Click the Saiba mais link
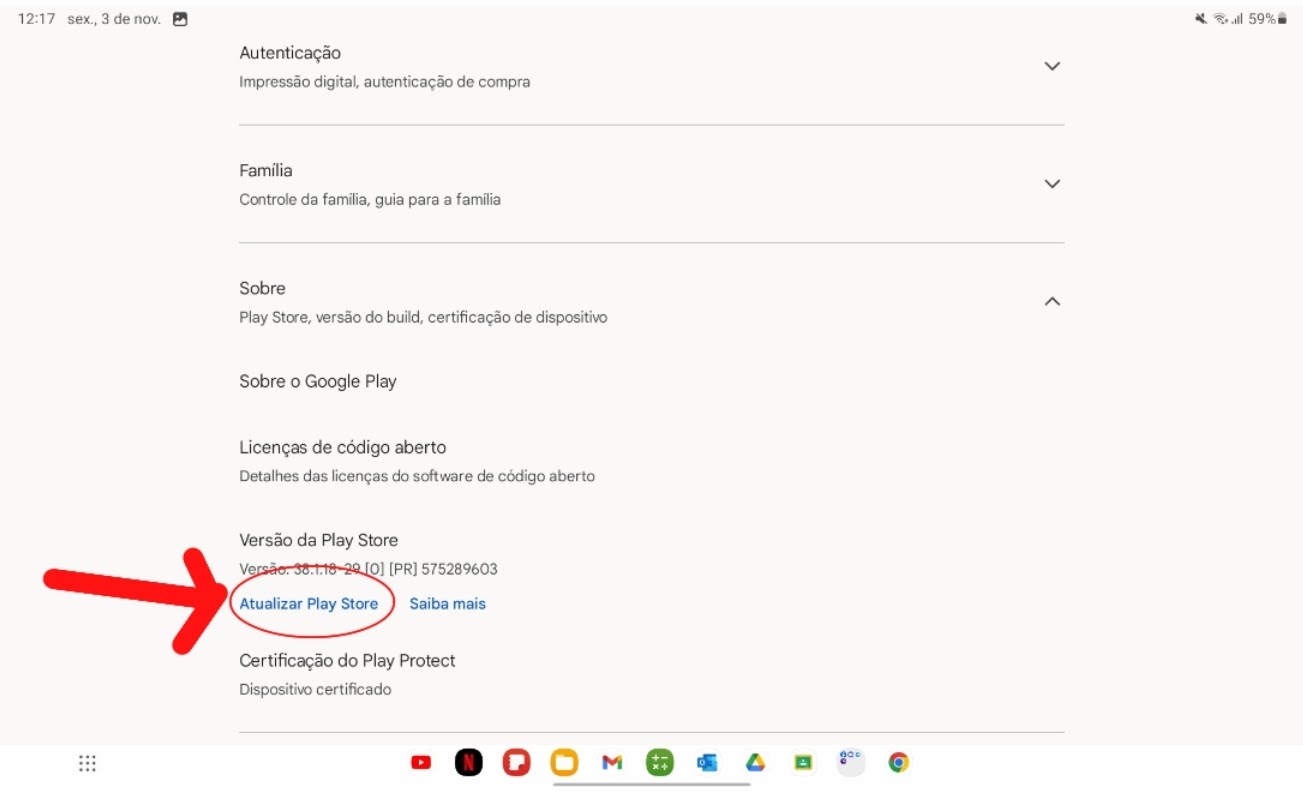 click(x=447, y=604)
